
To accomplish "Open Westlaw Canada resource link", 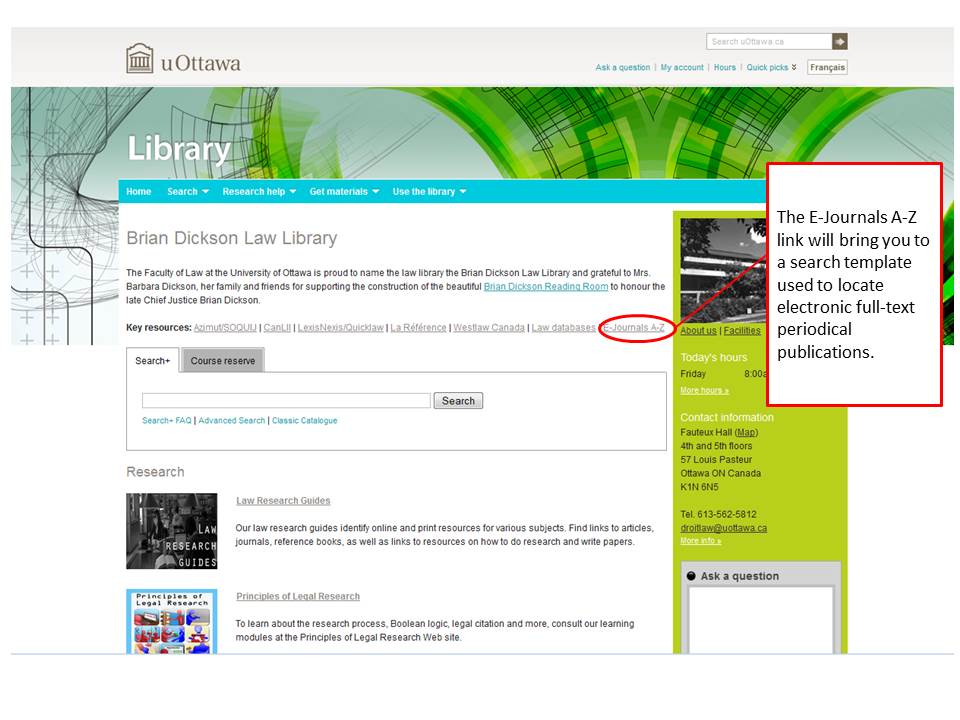I will (x=489, y=328).
